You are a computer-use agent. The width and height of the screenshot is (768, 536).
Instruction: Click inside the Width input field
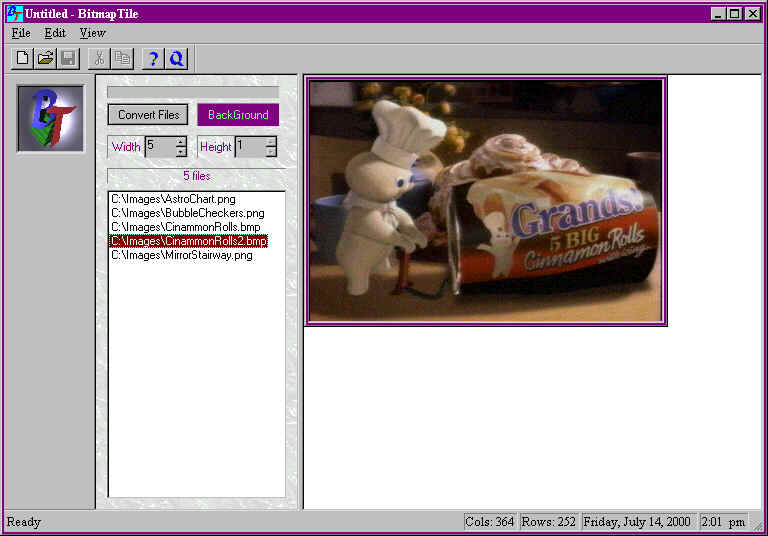159,147
